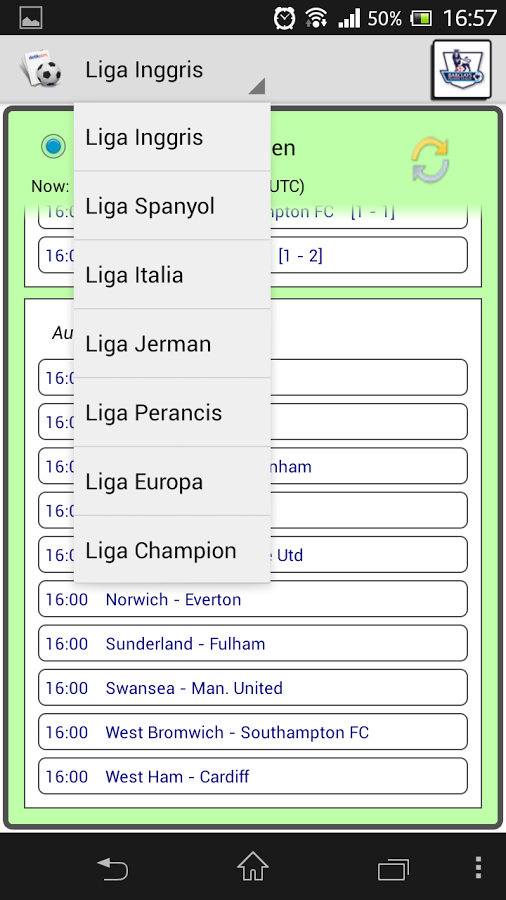Screen dimensions: 506x900
Task: Open the West Ham - Cardiff fixture
Action: [253, 776]
